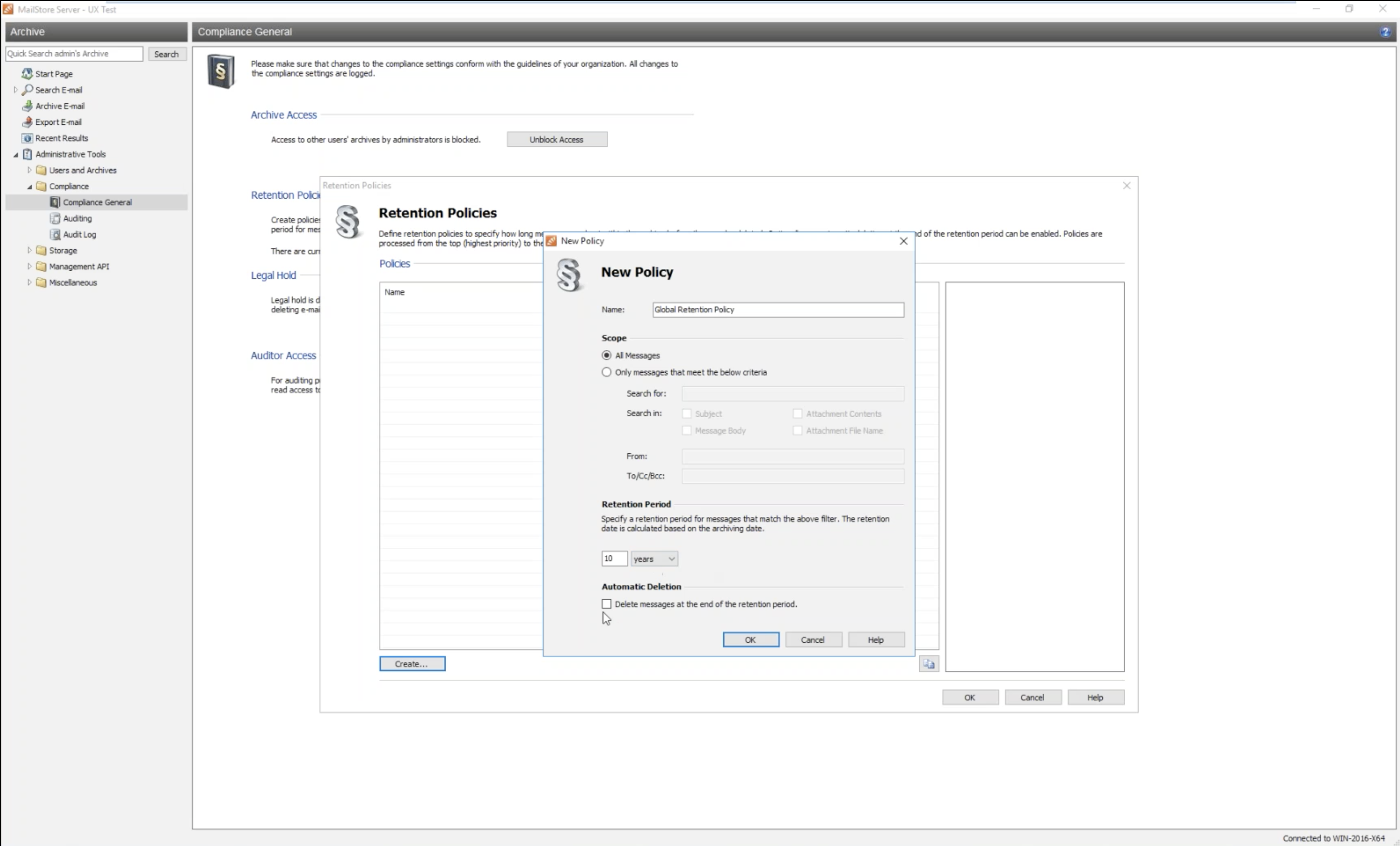Click the Recent Results icon
This screenshot has height=846, width=1400.
coord(26,138)
